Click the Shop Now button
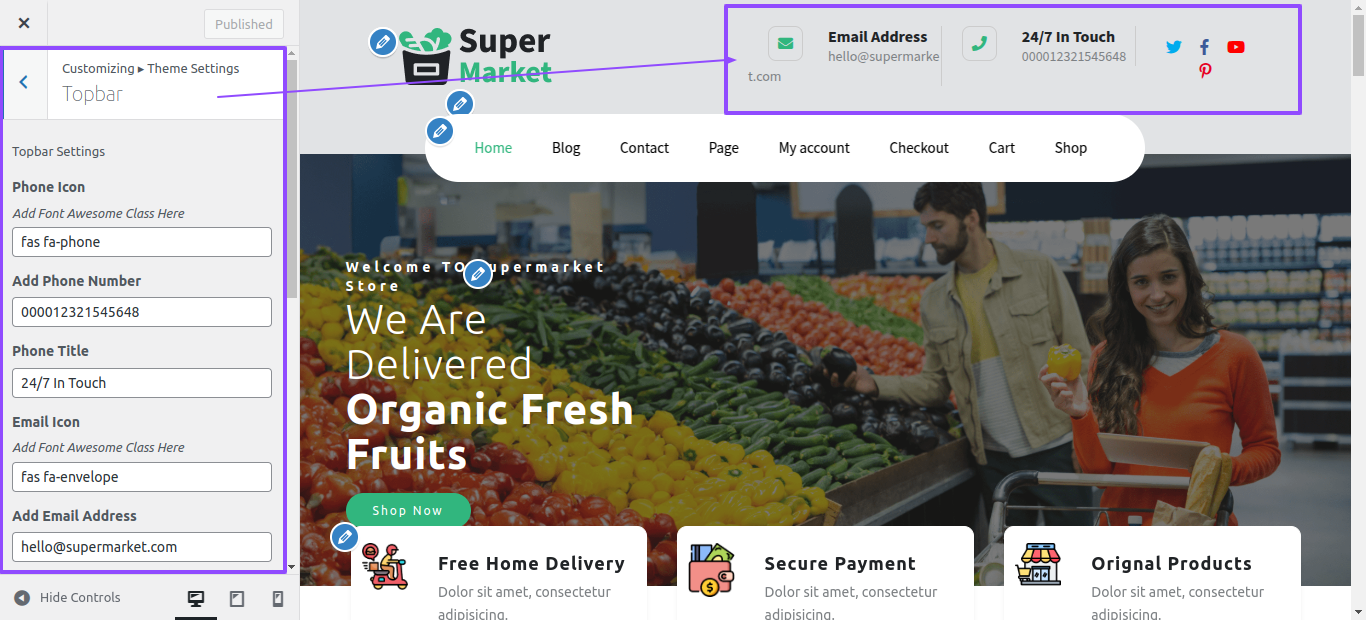The image size is (1366, 620). point(408,510)
